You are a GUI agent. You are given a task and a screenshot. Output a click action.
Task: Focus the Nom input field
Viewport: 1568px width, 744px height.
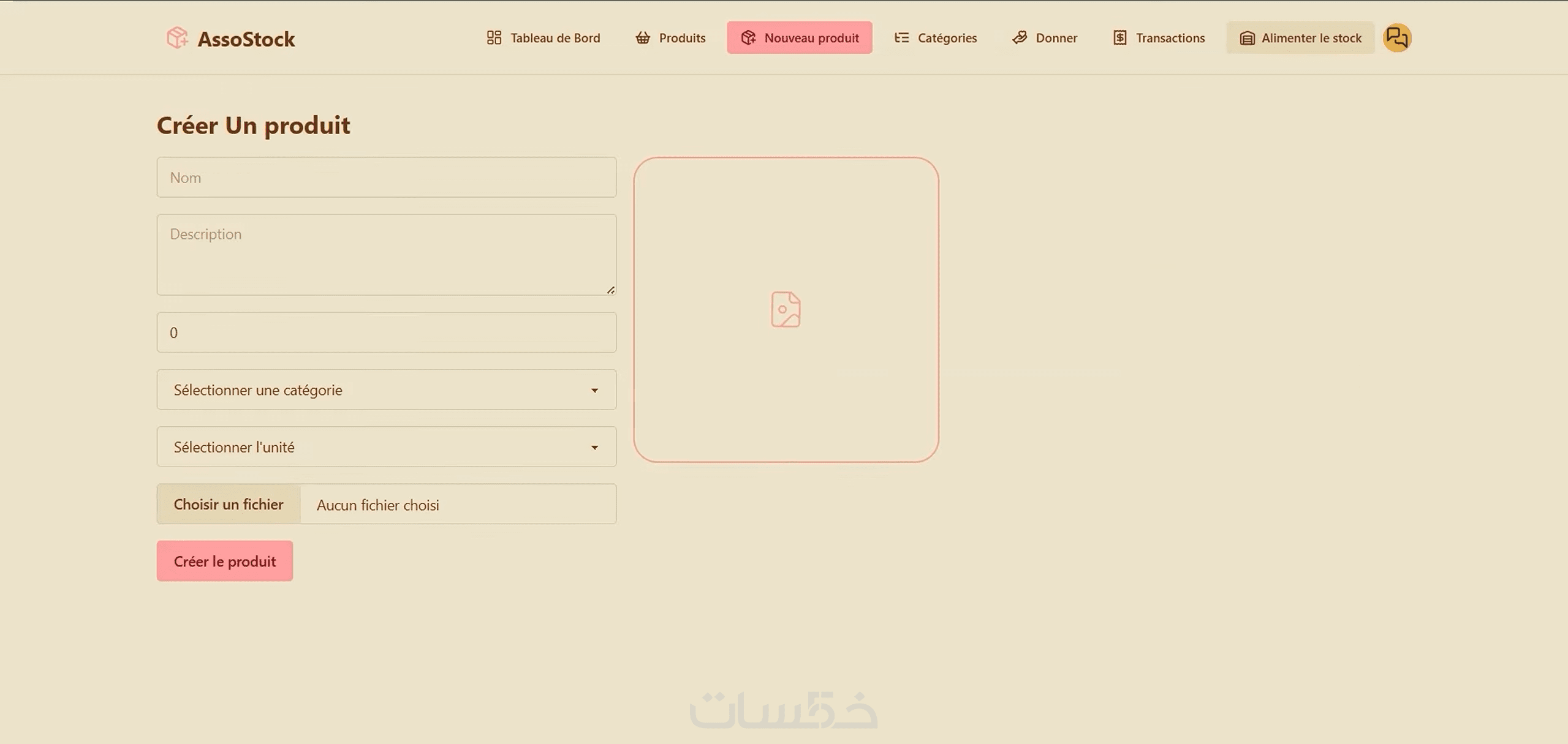[386, 178]
